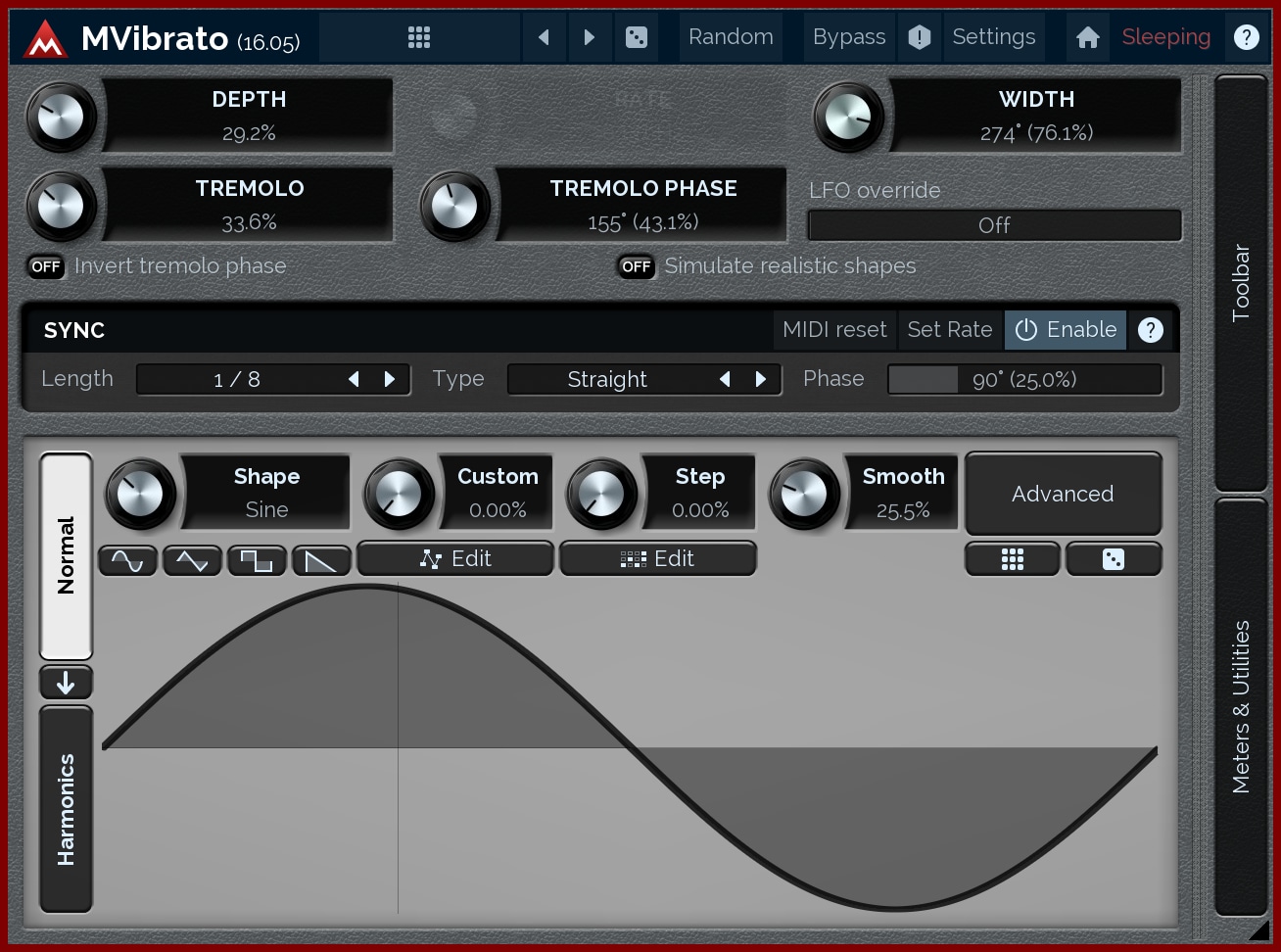
Task: Increase sync Length with right arrow
Action: (390, 379)
